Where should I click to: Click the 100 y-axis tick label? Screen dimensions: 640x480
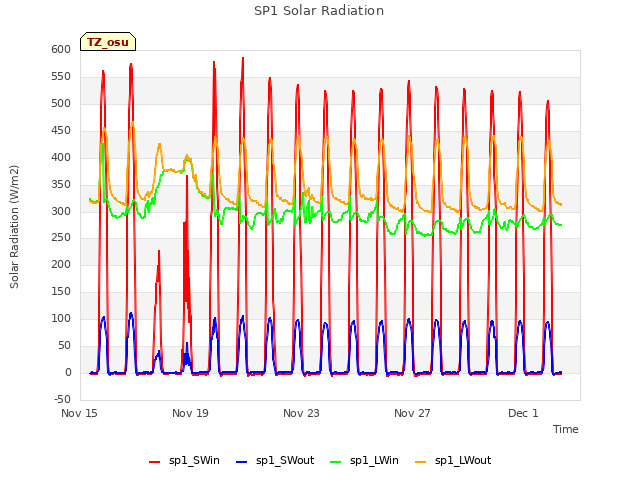61,318
